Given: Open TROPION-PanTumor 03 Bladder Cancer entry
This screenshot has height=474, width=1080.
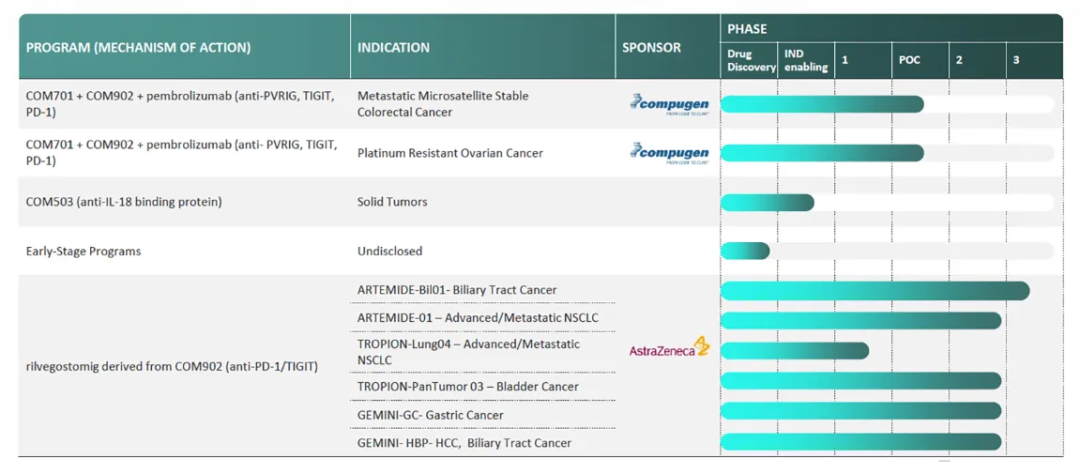Looking at the screenshot, I should (x=467, y=386).
